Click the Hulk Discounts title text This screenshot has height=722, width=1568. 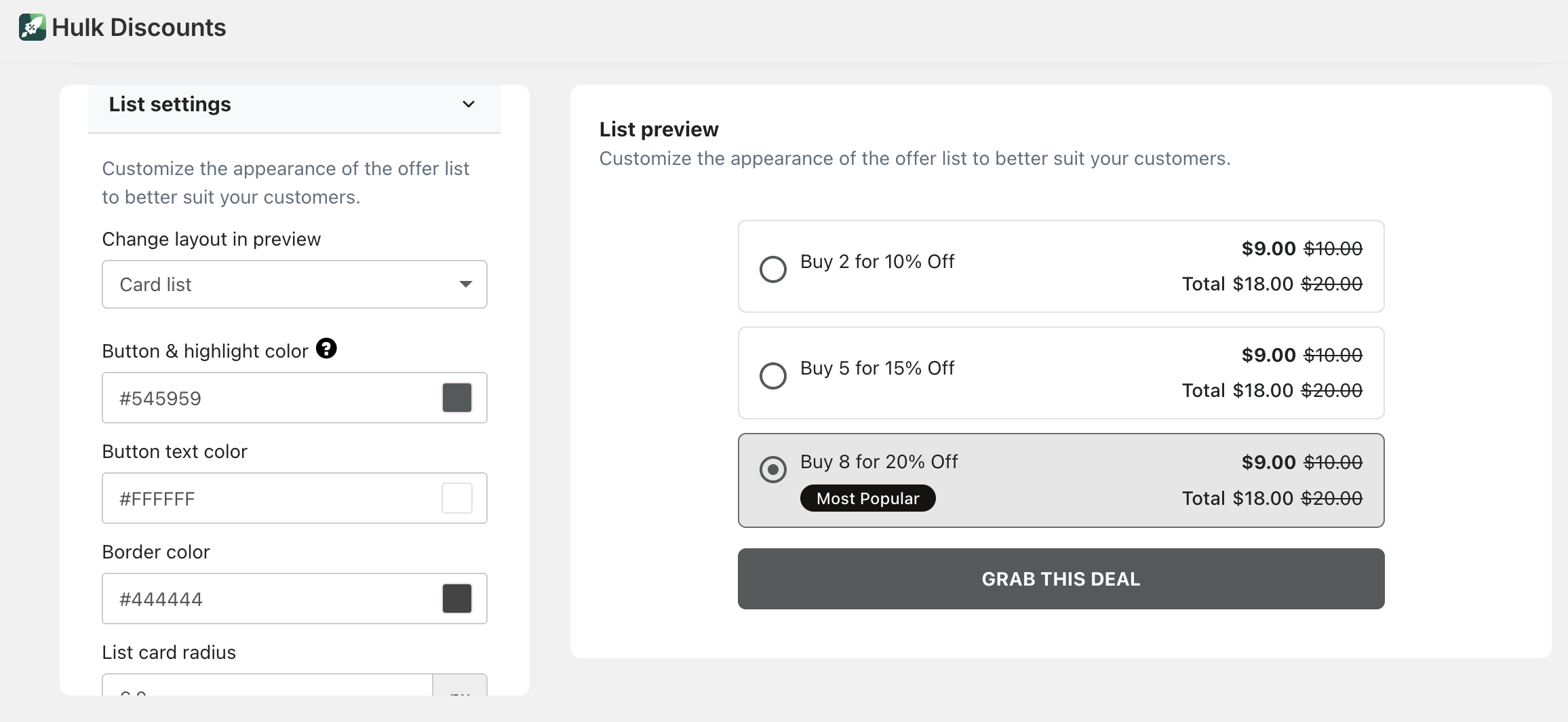(x=139, y=28)
